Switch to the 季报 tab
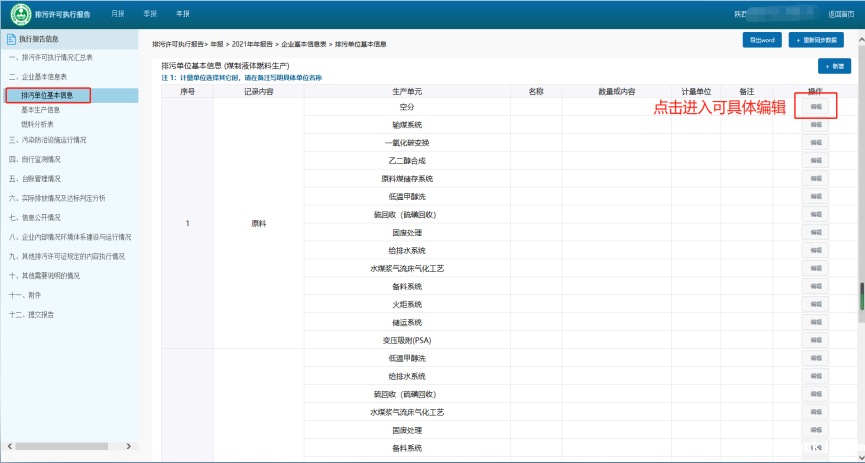Viewport: 865px width, 463px height. [150, 14]
